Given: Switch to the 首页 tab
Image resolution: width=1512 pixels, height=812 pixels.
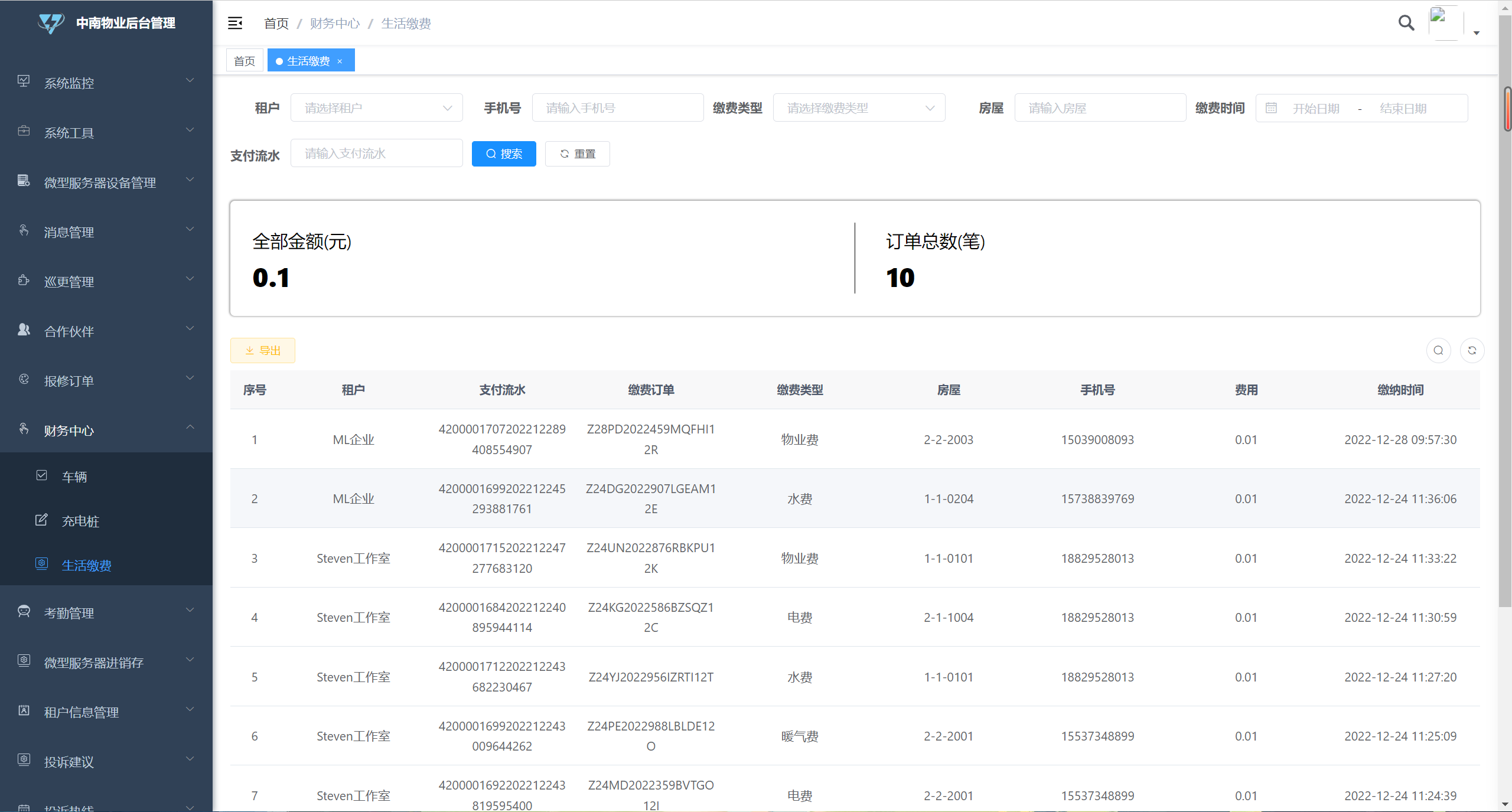Looking at the screenshot, I should coord(245,61).
